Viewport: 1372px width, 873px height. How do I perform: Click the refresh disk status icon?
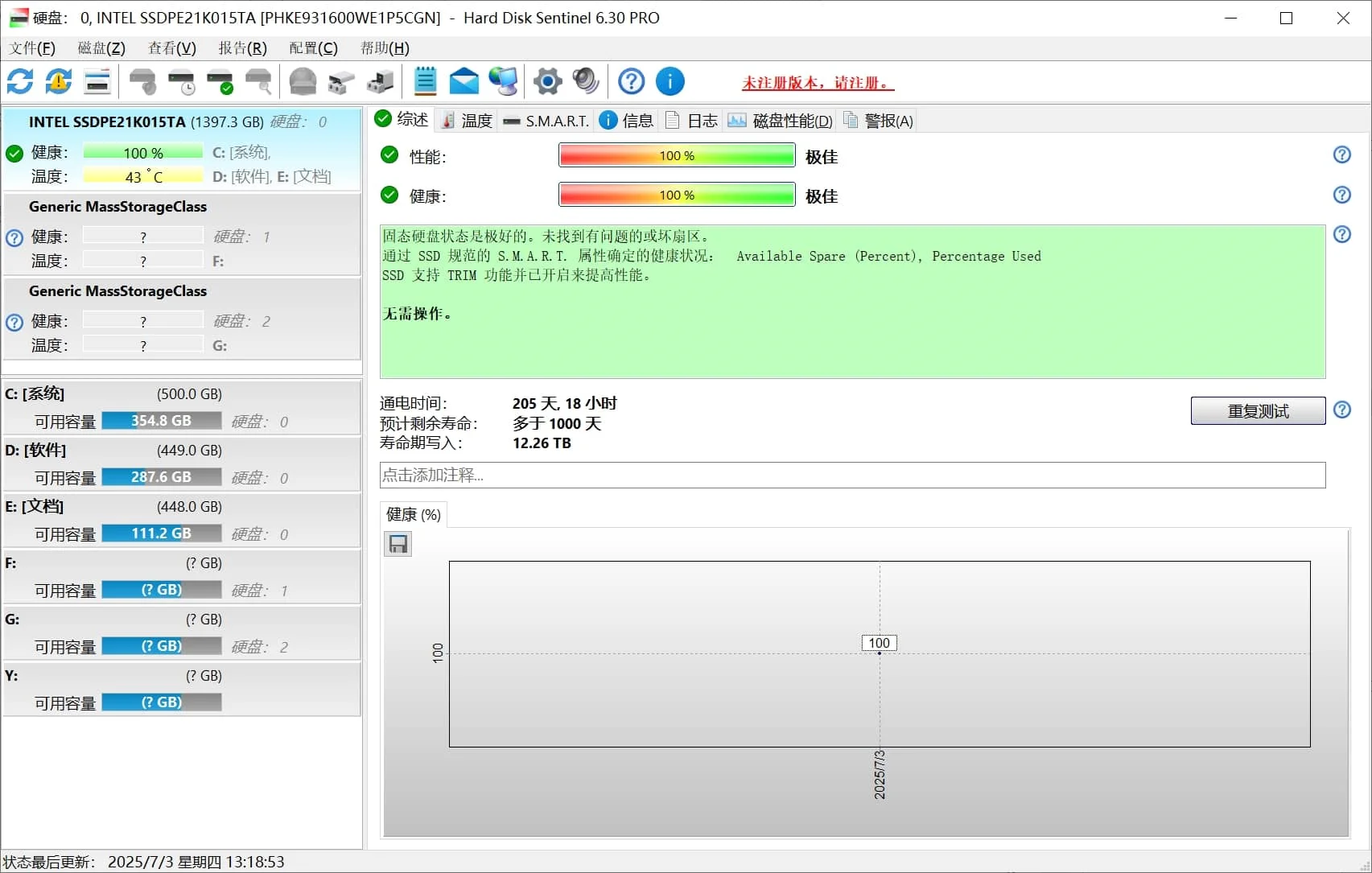point(20,81)
